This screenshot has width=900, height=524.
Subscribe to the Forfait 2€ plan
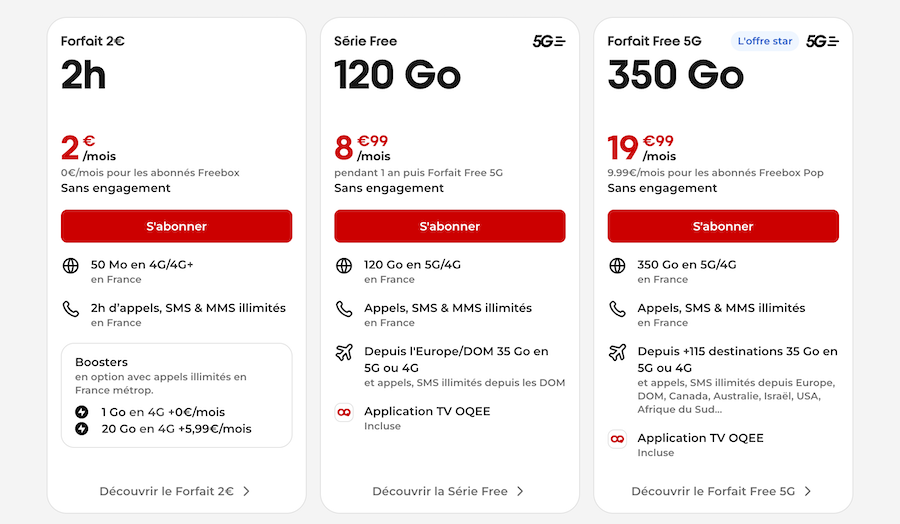tap(176, 226)
